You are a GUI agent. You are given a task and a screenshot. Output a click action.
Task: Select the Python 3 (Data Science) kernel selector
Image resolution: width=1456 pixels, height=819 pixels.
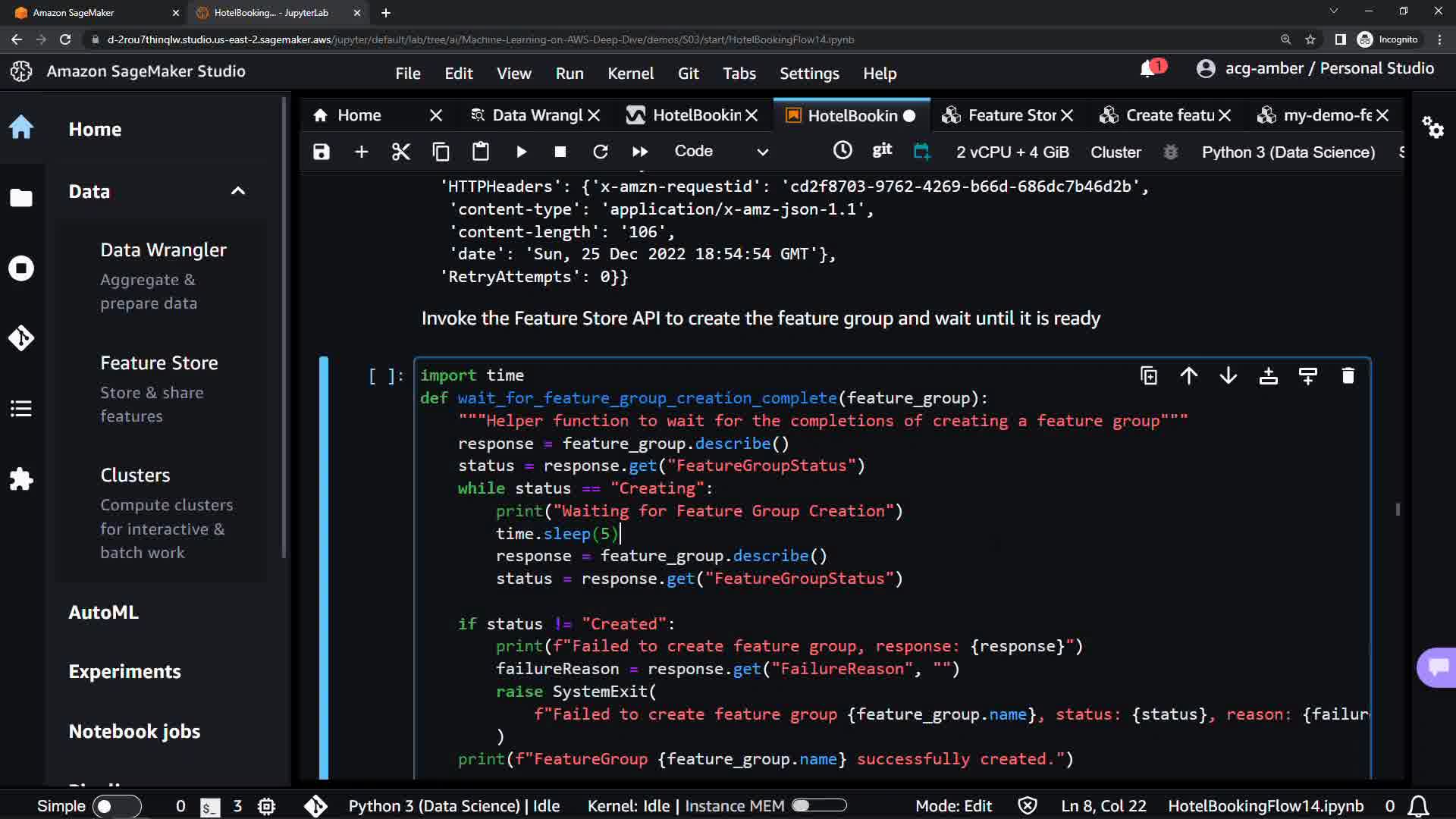point(1288,152)
